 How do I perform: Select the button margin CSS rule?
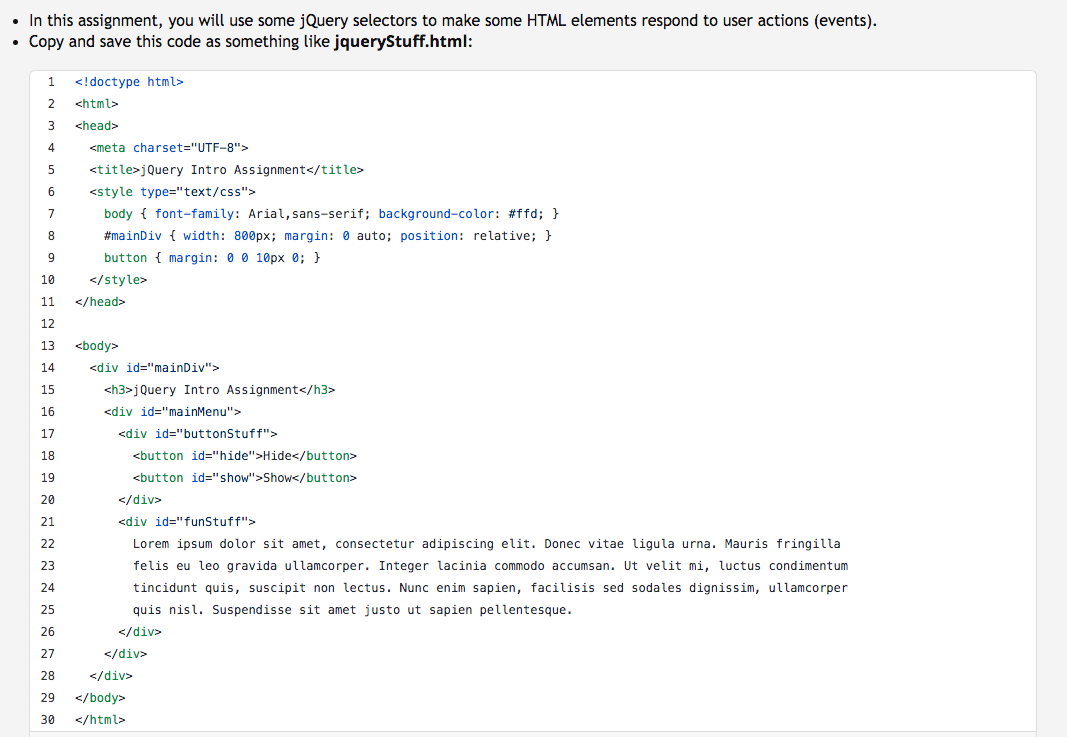pos(212,257)
